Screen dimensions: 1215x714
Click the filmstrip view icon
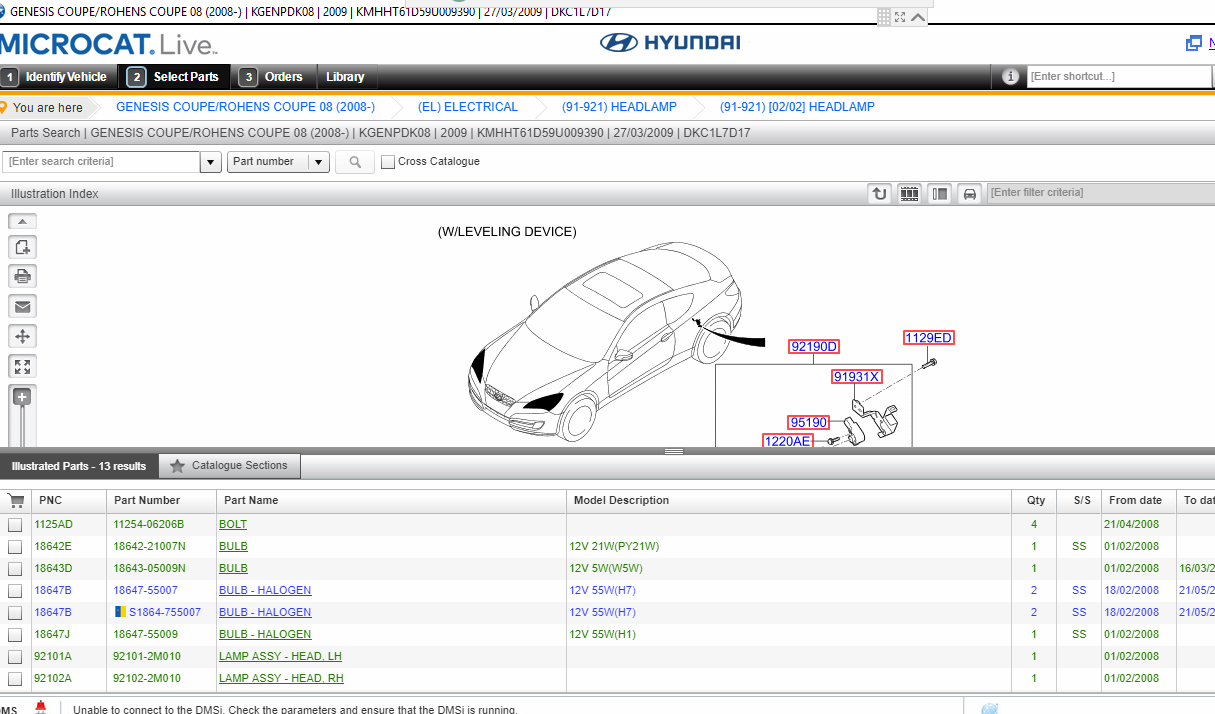click(x=909, y=194)
